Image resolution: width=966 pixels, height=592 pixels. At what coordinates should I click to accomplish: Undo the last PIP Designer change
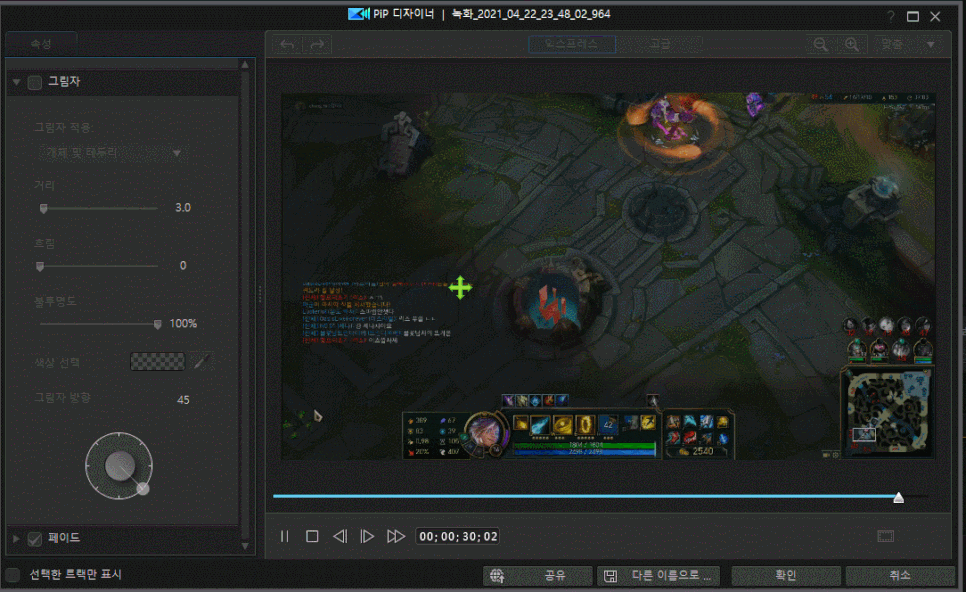[287, 44]
